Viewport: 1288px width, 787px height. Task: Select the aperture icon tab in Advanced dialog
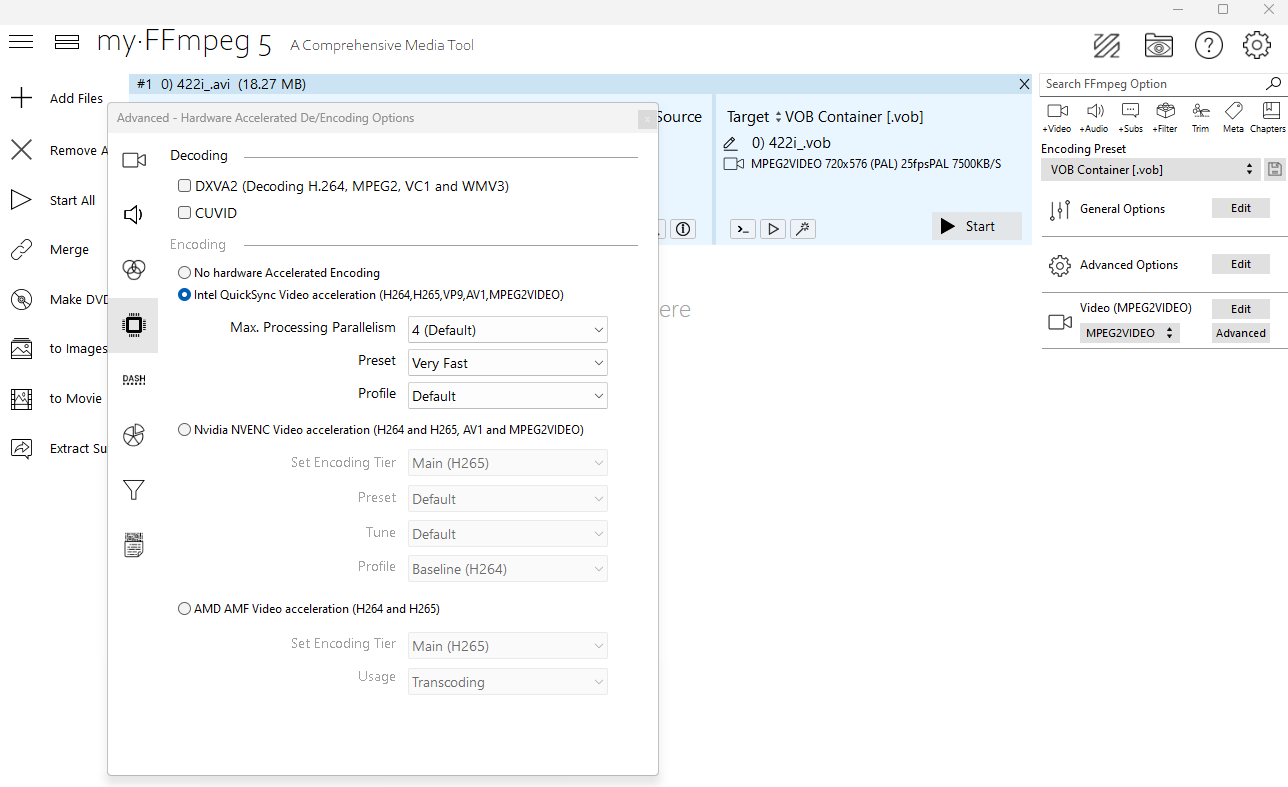coord(134,435)
